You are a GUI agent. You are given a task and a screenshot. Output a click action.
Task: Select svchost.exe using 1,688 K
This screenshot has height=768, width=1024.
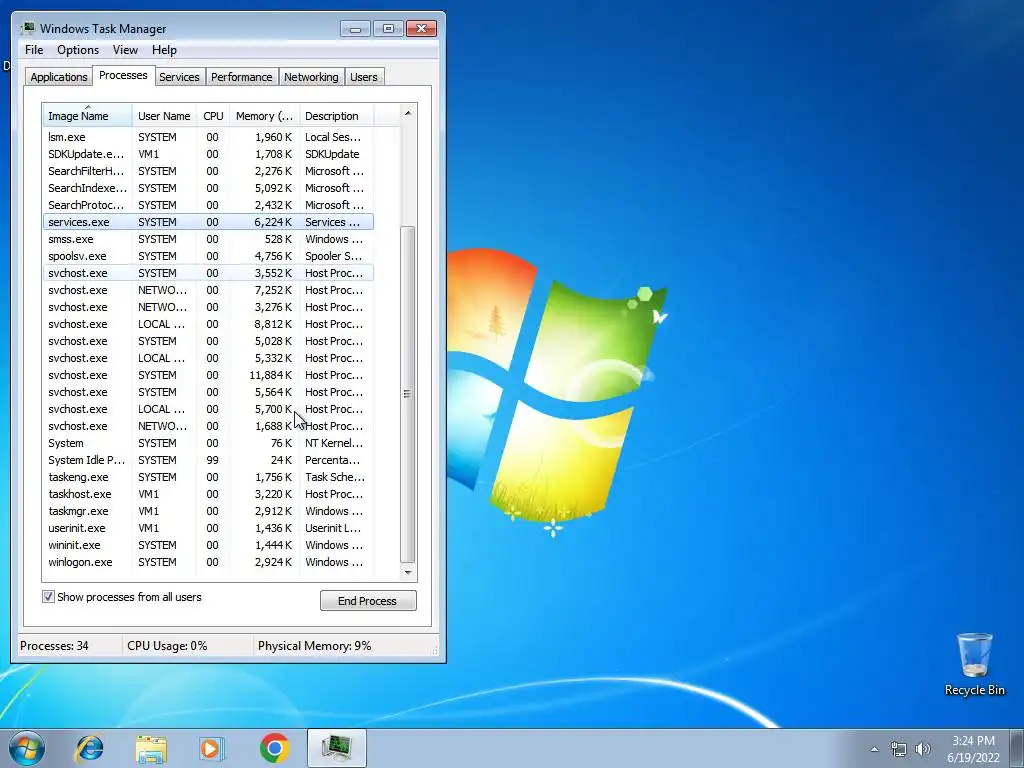pos(208,426)
